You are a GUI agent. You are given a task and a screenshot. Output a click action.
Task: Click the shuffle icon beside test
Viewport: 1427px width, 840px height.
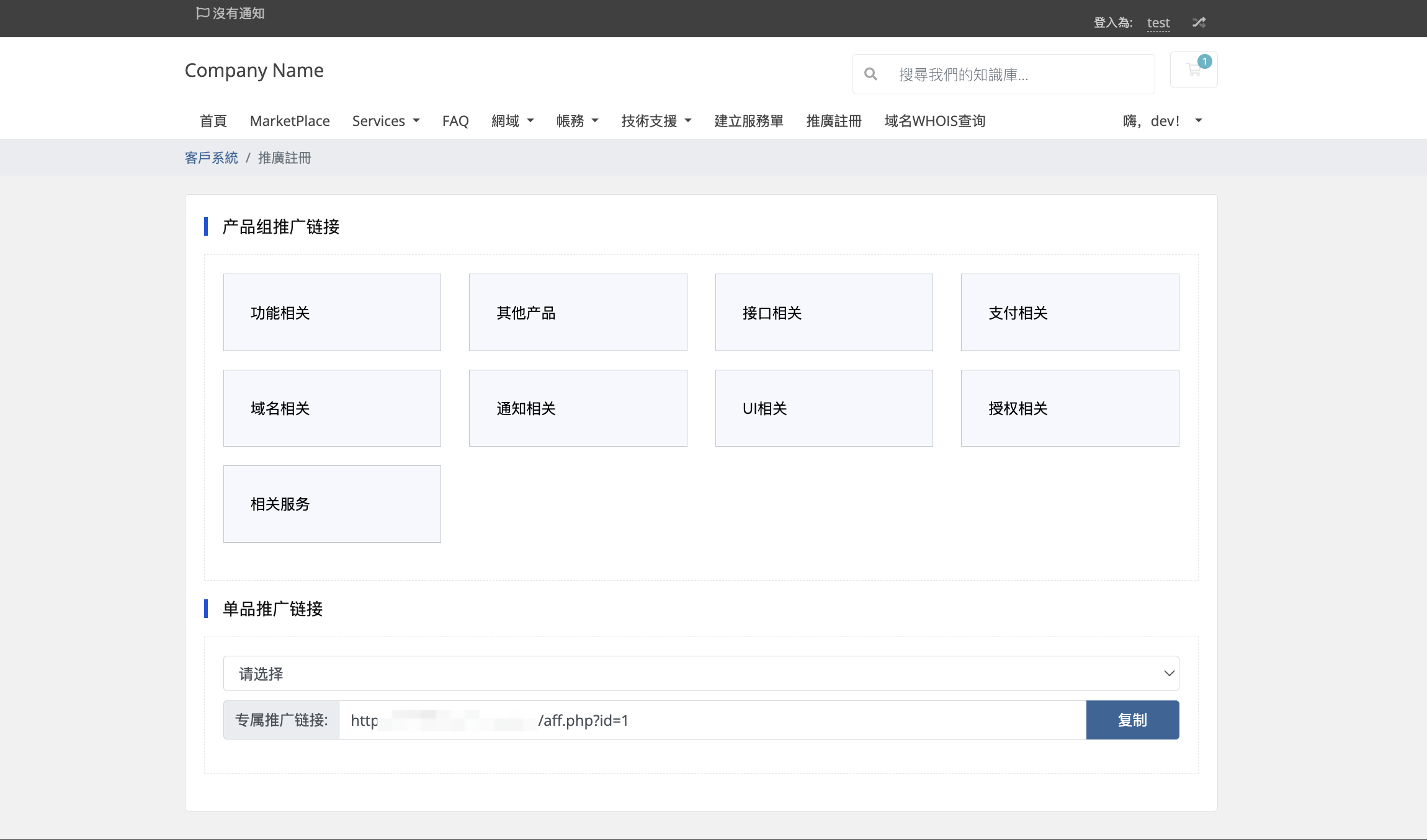point(1199,22)
